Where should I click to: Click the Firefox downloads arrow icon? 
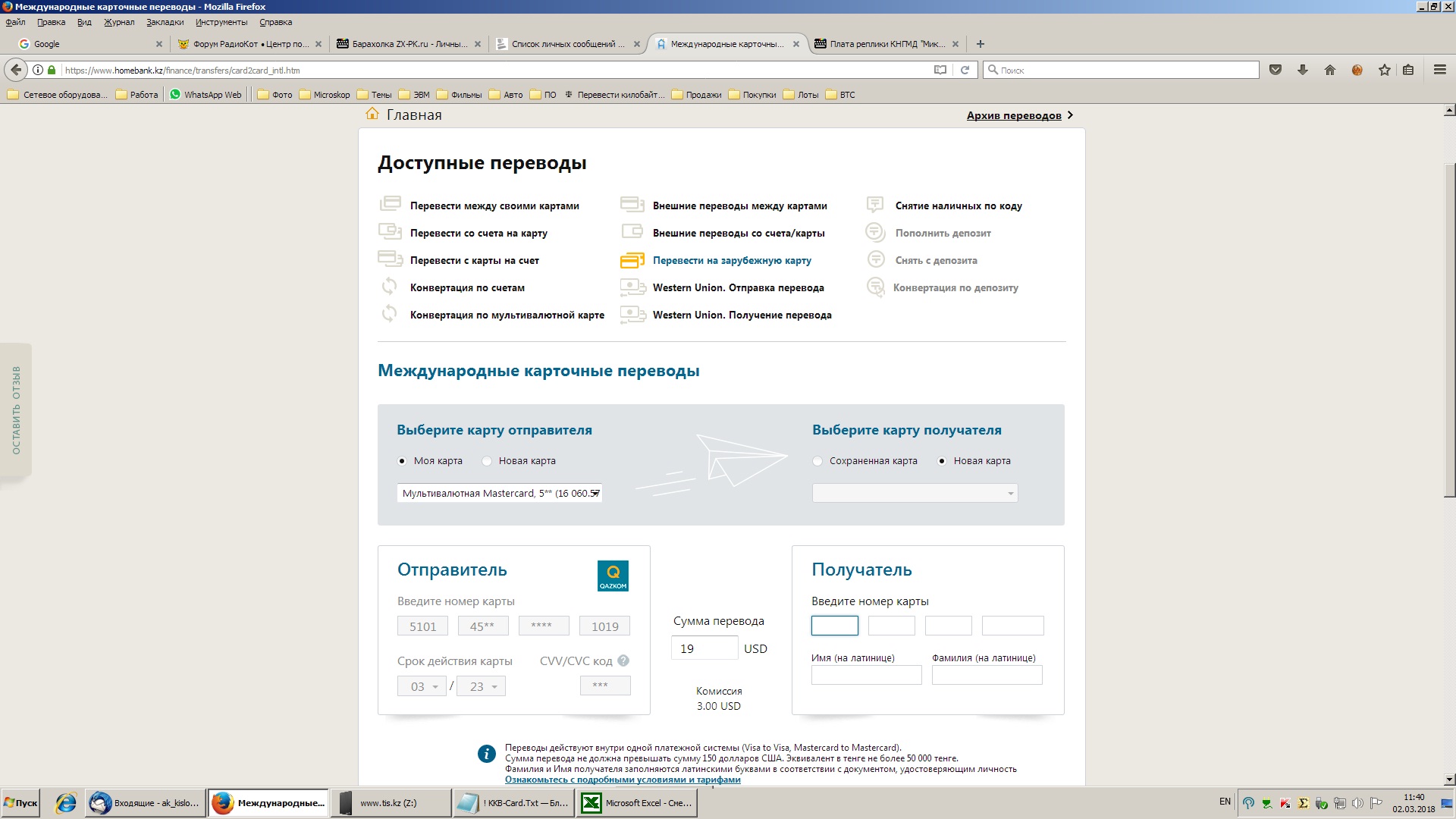coord(1303,70)
